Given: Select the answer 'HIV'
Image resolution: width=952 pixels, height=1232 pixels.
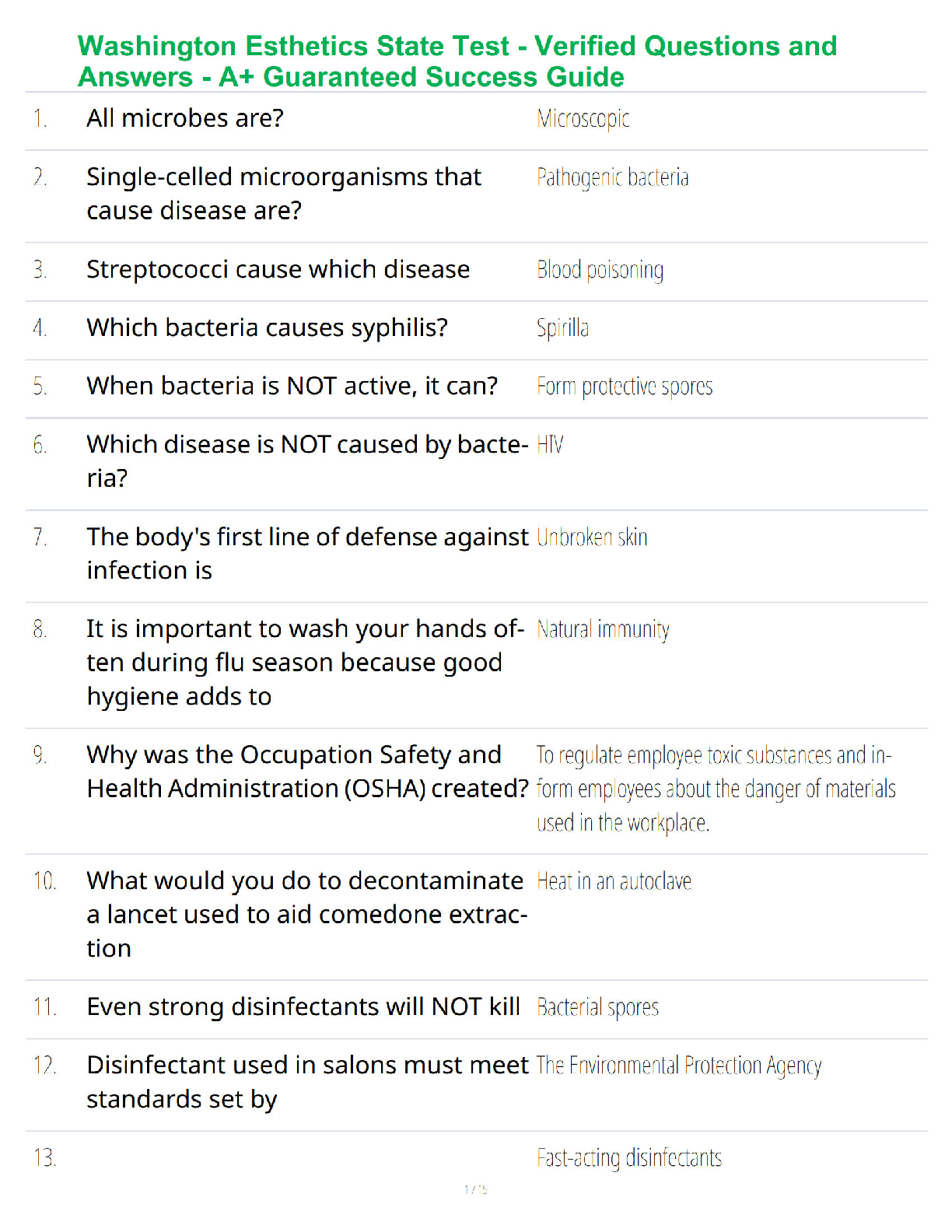Looking at the screenshot, I should [550, 445].
